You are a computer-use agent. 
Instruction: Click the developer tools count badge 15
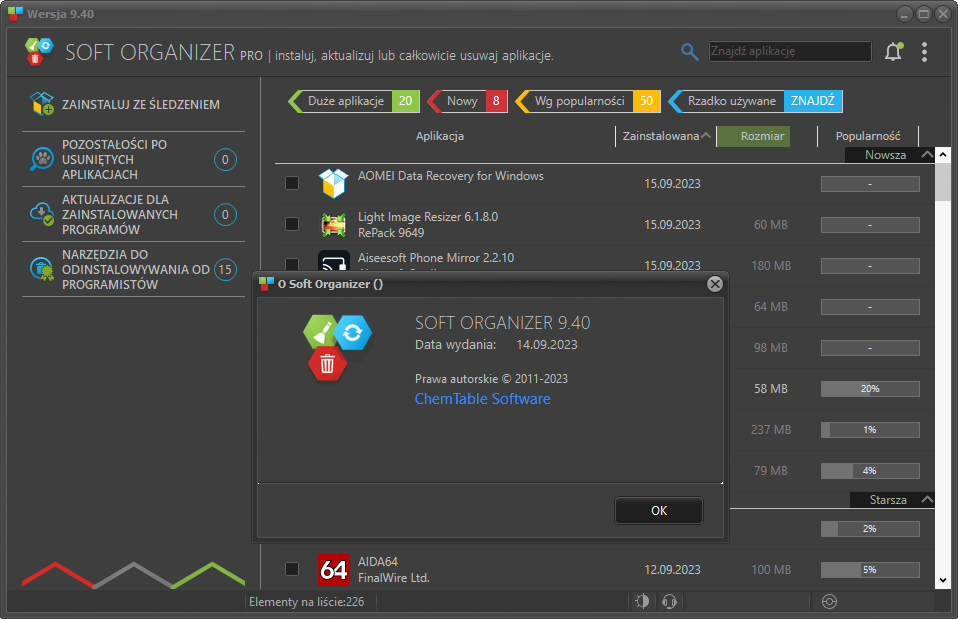point(225,269)
